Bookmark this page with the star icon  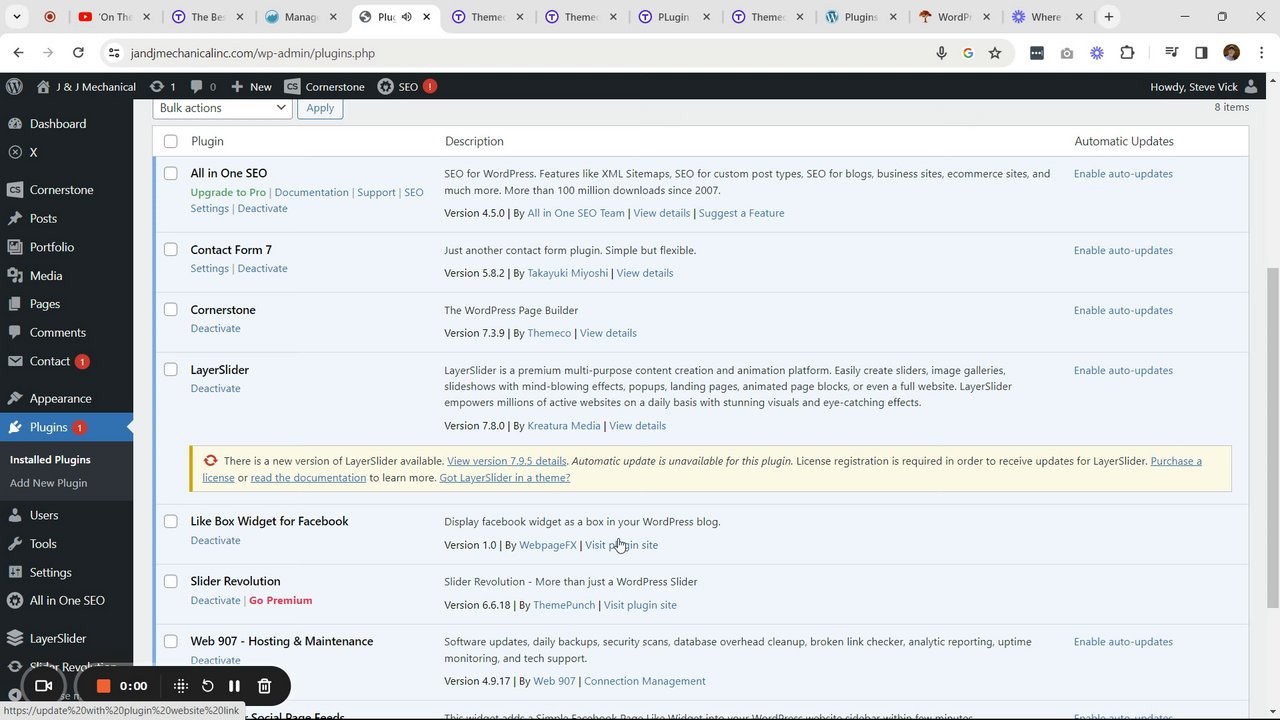pos(995,53)
